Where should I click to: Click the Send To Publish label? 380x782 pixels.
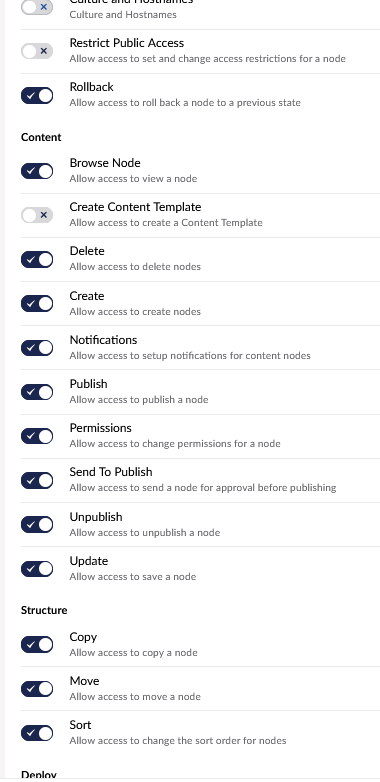click(111, 472)
